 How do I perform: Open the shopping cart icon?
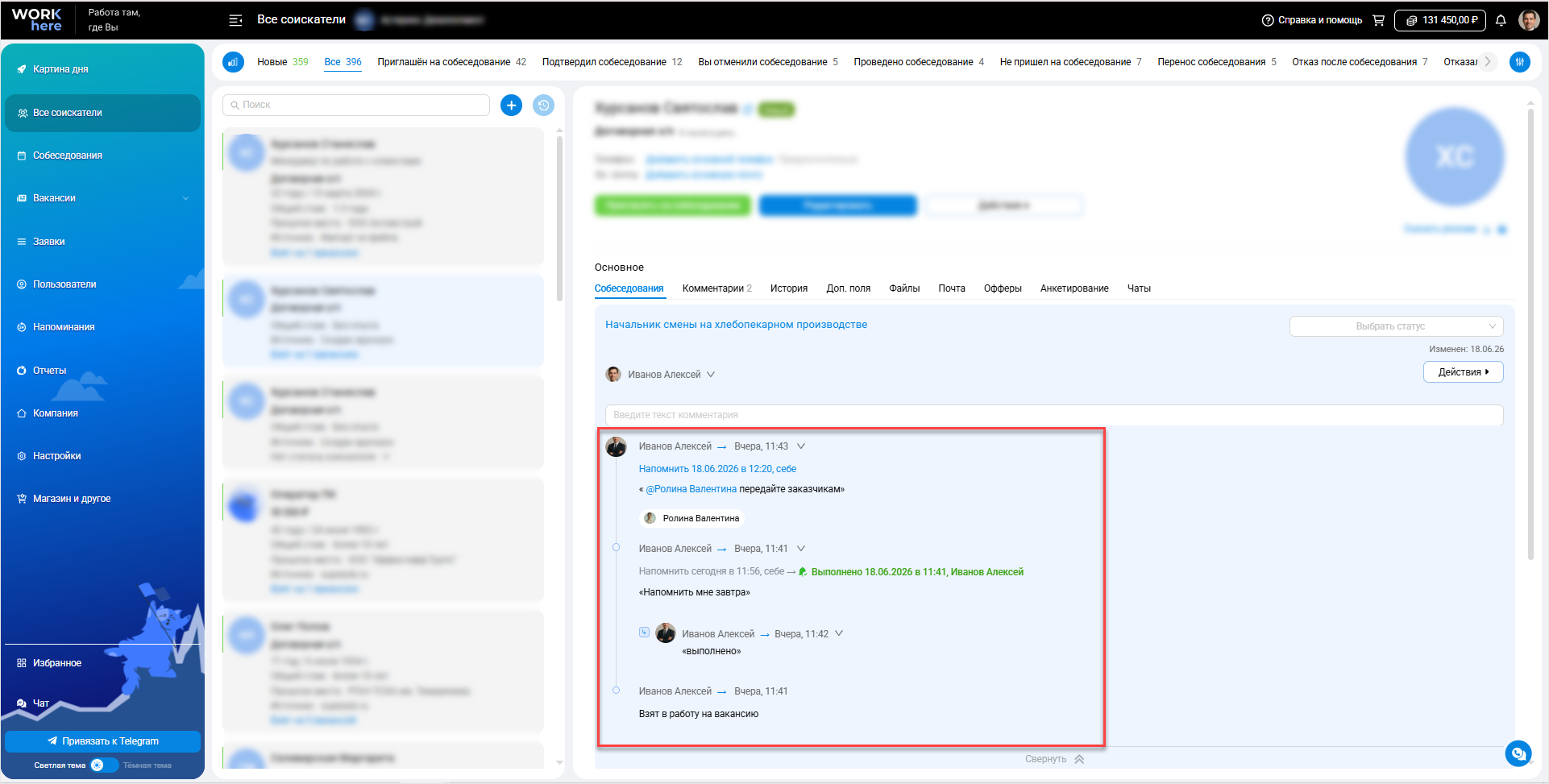click(1379, 20)
